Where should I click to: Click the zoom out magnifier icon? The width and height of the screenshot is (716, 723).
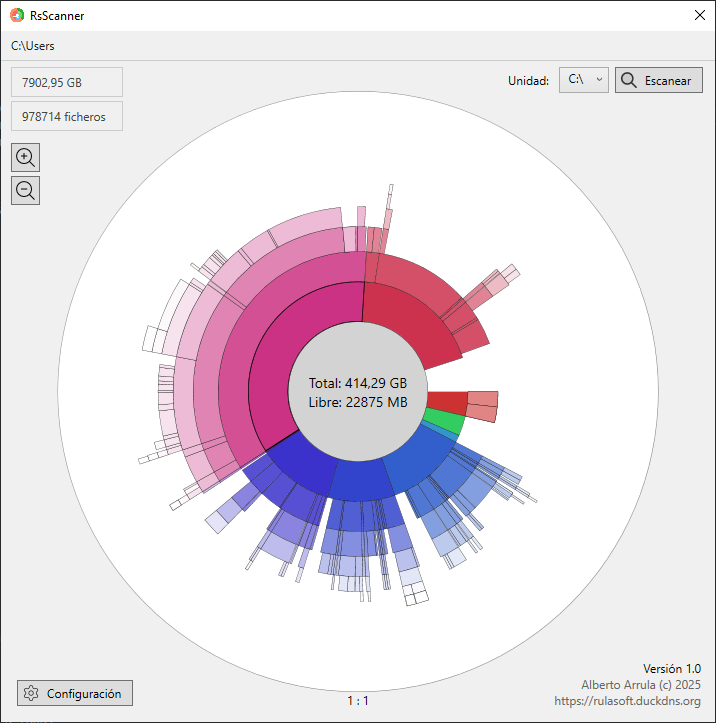(x=25, y=190)
